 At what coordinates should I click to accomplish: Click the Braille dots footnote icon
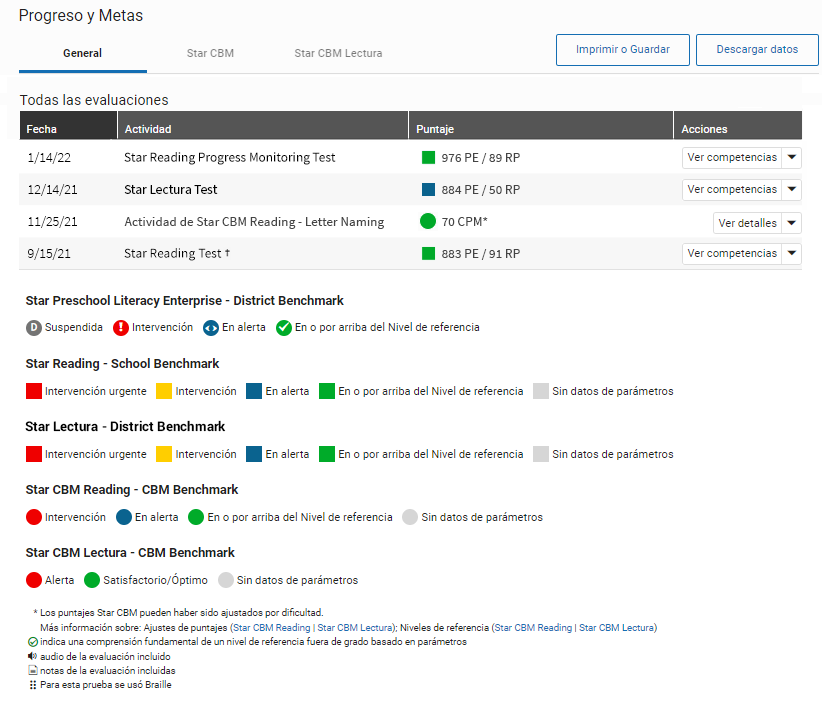(x=33, y=685)
